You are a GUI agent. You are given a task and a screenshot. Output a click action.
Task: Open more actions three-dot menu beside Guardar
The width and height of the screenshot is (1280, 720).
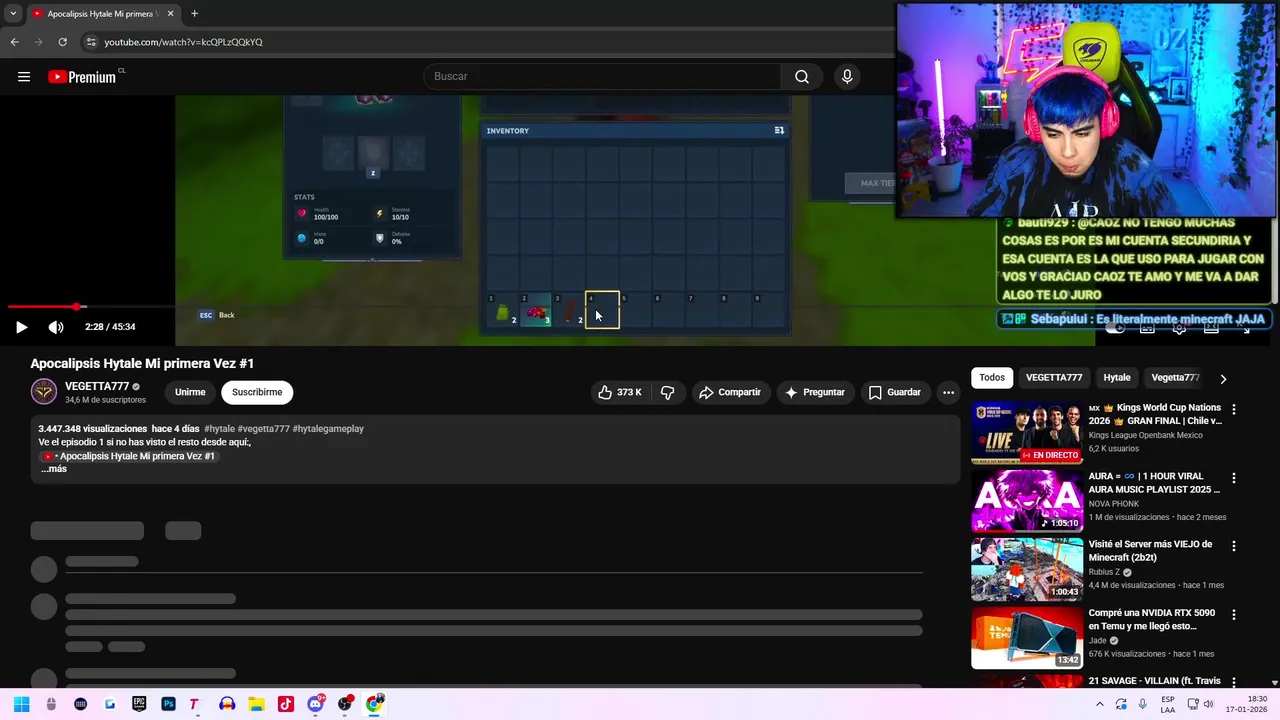click(948, 393)
